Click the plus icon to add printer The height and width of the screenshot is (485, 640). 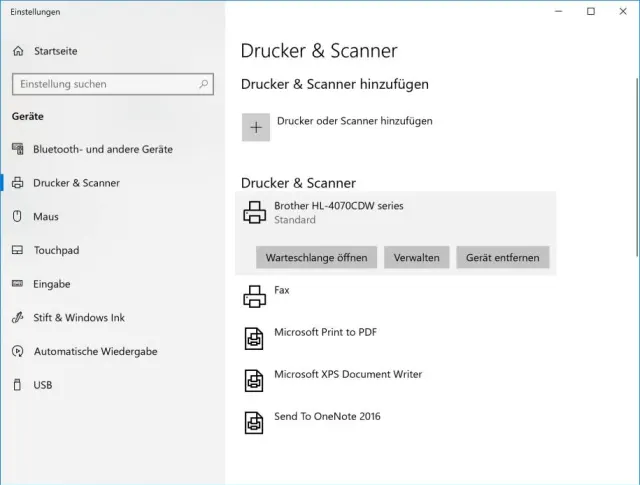[256, 127]
